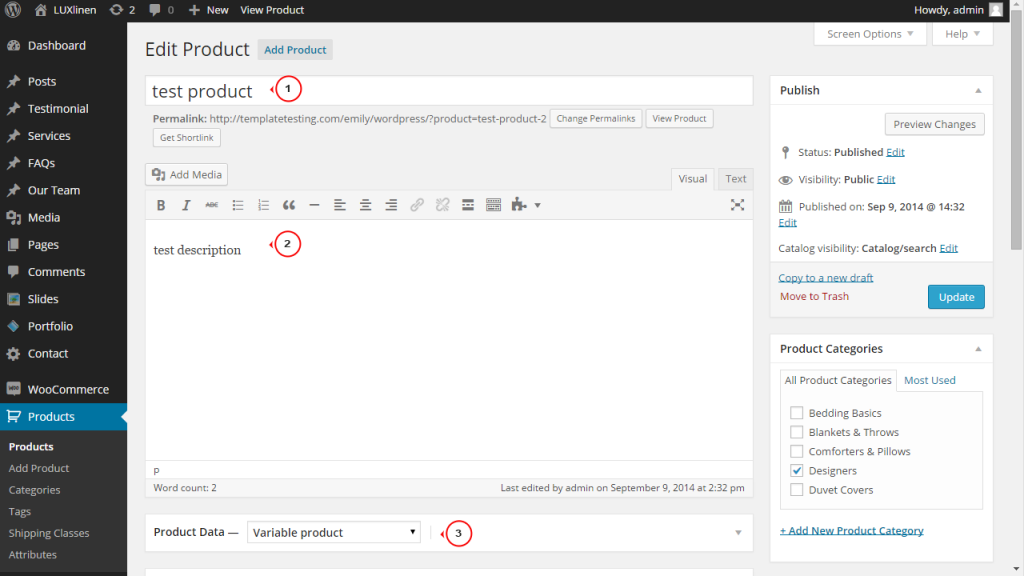Collapse the Product Data metabox

[x=738, y=533]
